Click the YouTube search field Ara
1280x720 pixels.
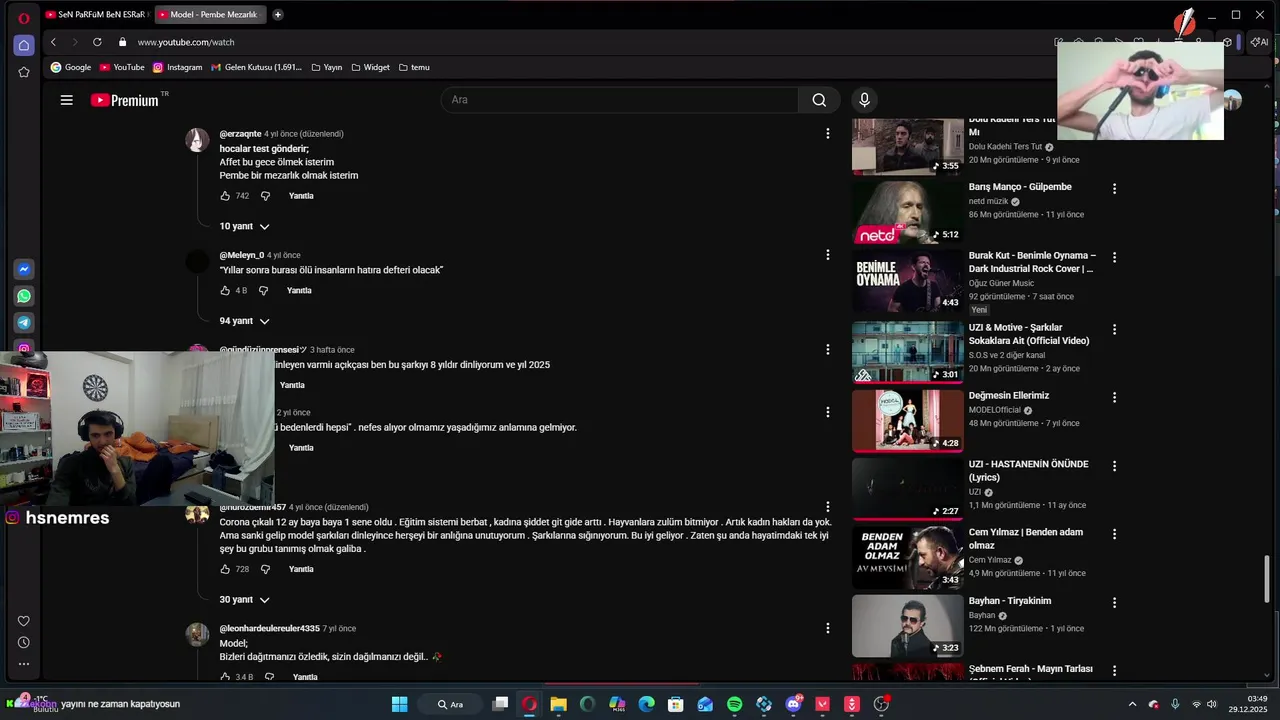(620, 100)
